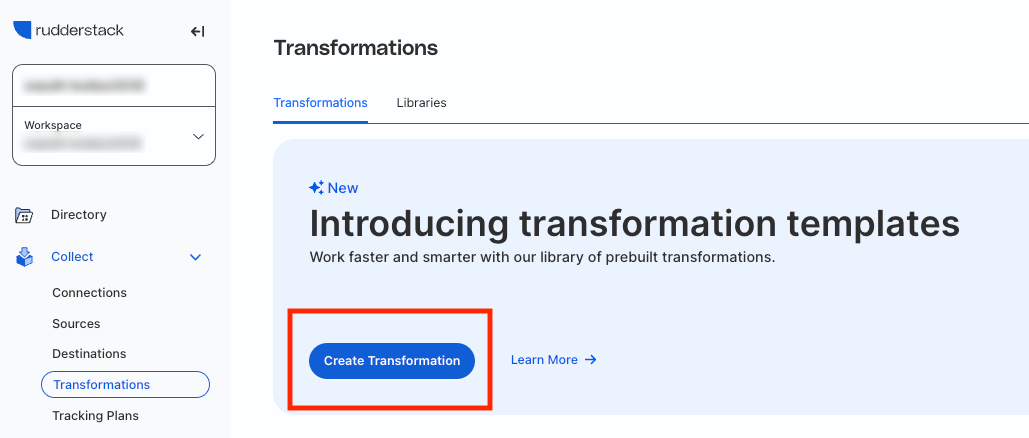1029x438 pixels.
Task: Click the RudderStack logo icon
Action: [22, 30]
